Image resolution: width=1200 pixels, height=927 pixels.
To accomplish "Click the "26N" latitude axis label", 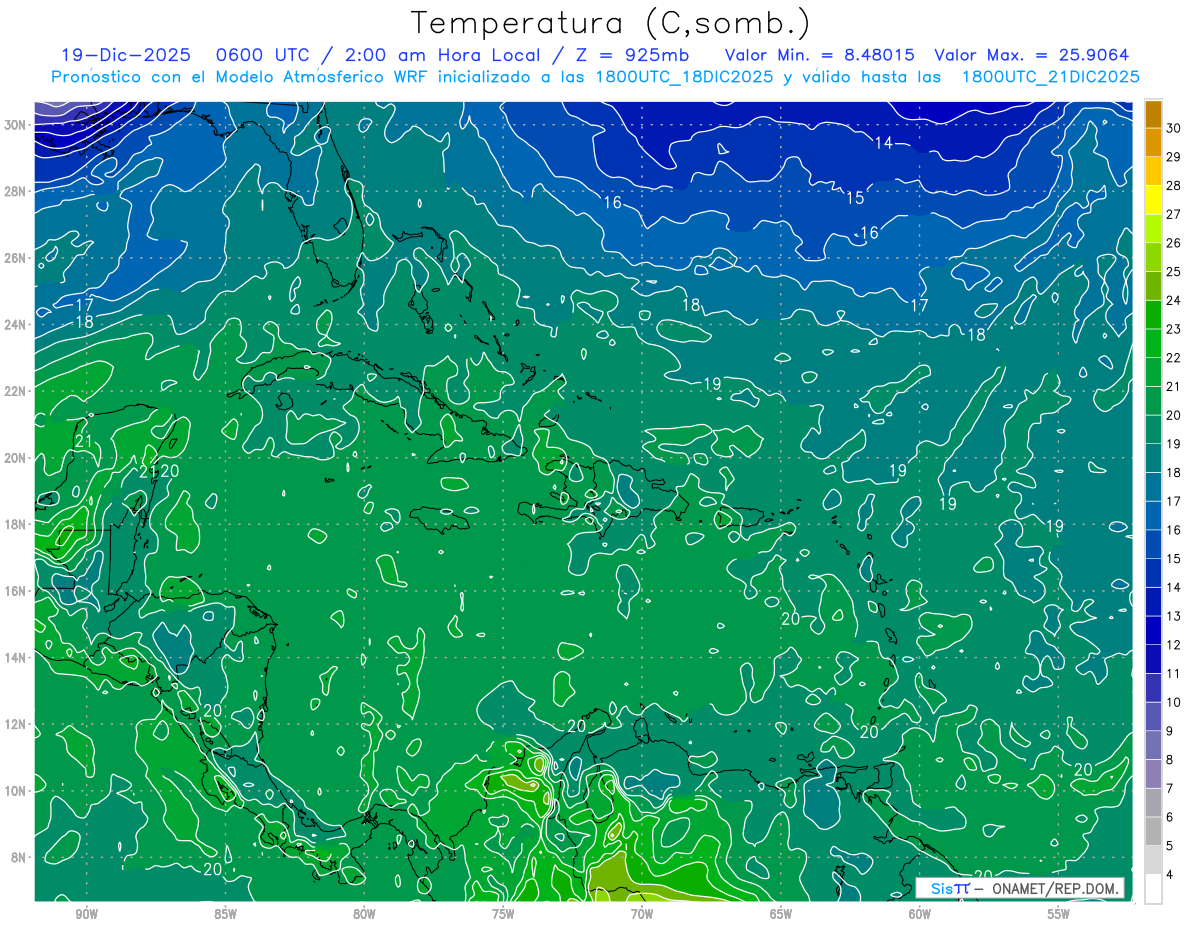I will [x=16, y=258].
